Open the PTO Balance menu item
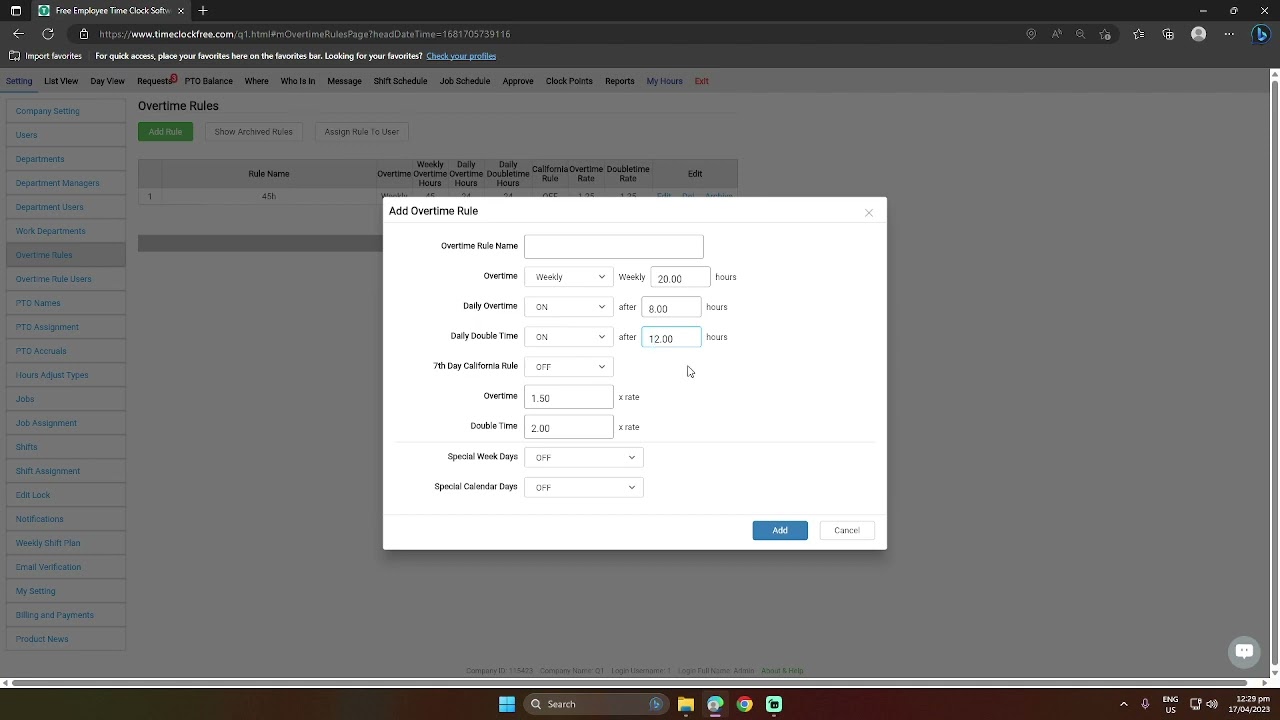This screenshot has width=1280, height=720. pyautogui.click(x=209, y=81)
